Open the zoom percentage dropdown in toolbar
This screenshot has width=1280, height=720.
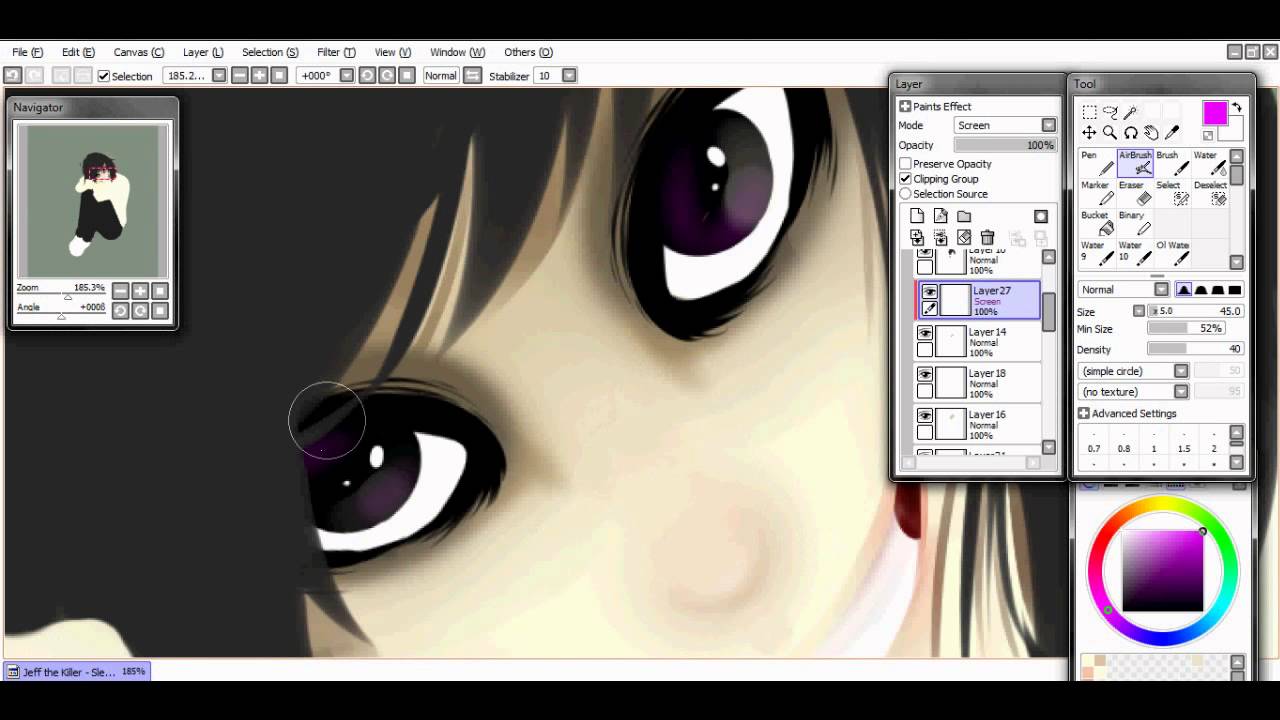click(x=219, y=75)
